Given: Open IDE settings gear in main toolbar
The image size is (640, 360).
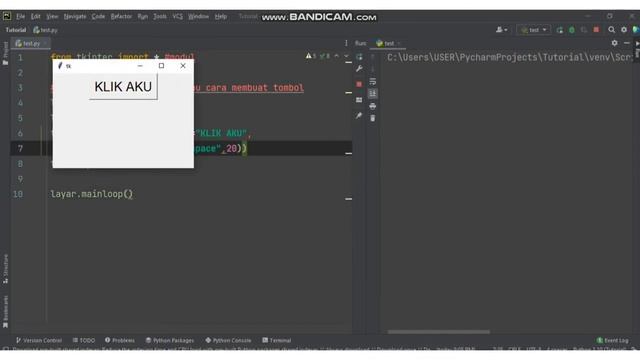Looking at the screenshot, I should point(624,30).
